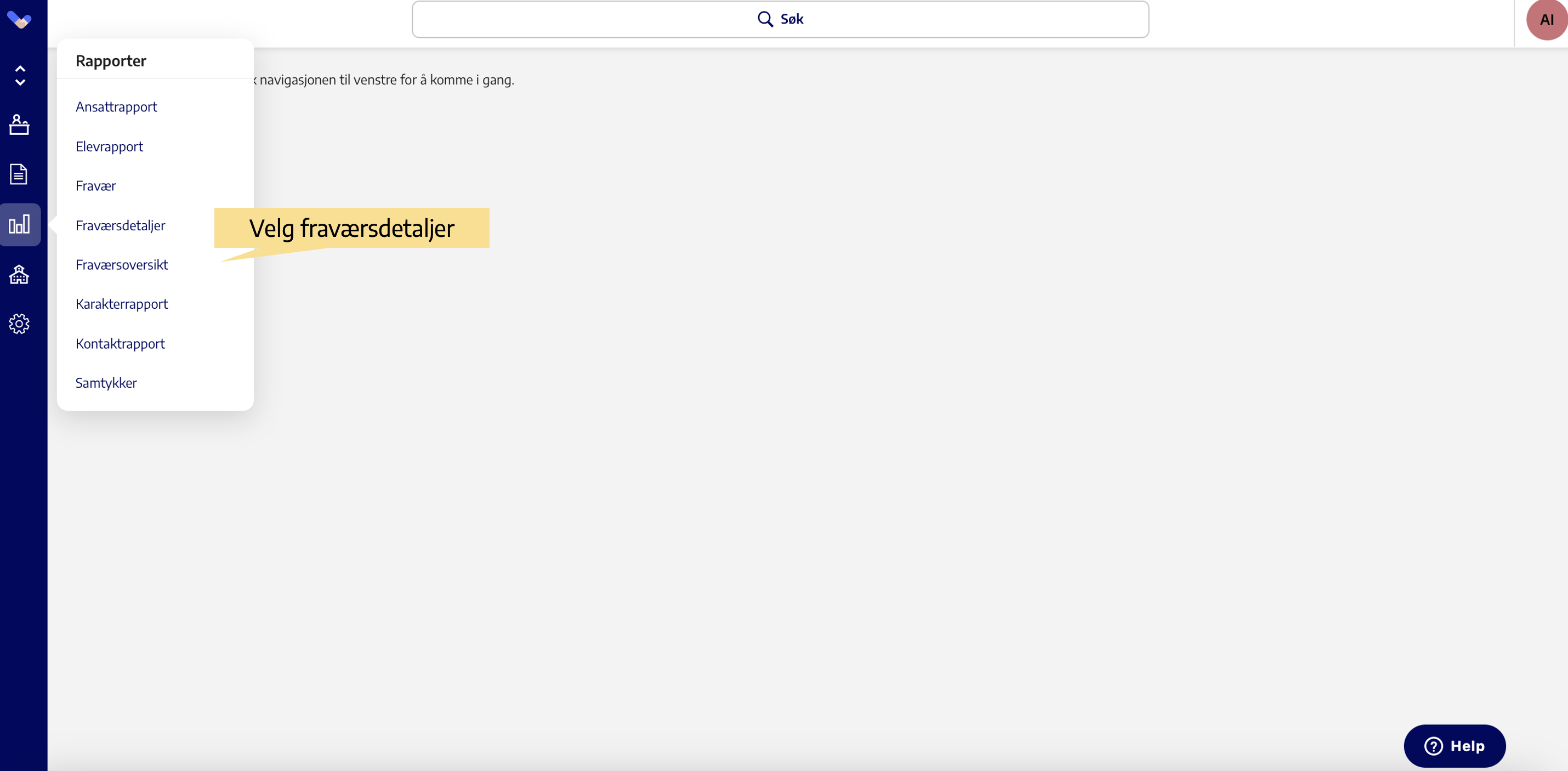Screen dimensions: 1568x771
Task: Open Ansattrapport report
Action: click(x=116, y=106)
